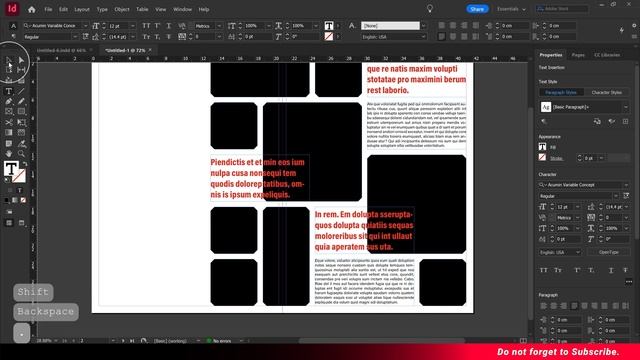Open the Object menu
This screenshot has height=360, width=640.
[122, 9]
